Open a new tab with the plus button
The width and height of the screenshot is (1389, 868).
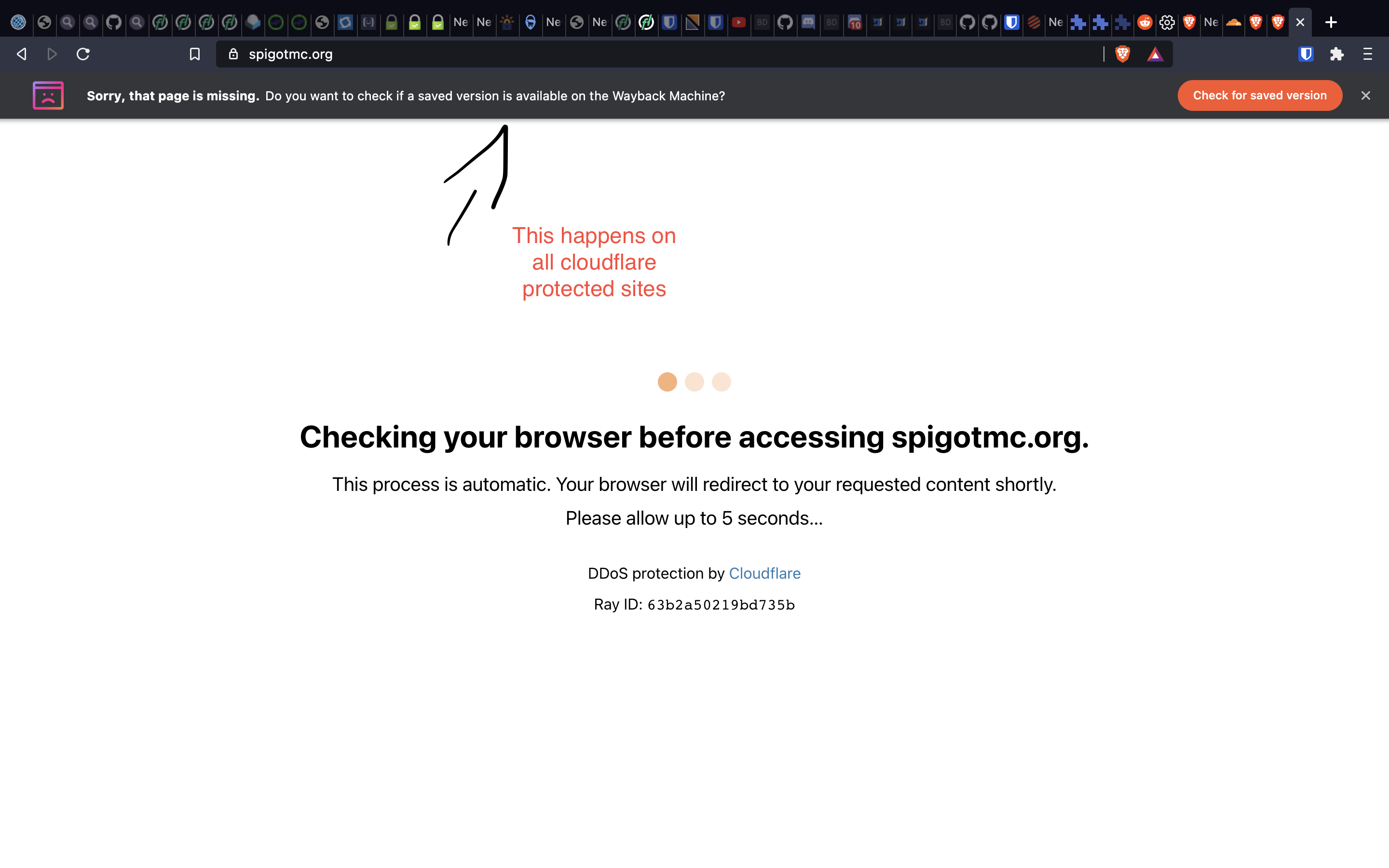[1331, 22]
